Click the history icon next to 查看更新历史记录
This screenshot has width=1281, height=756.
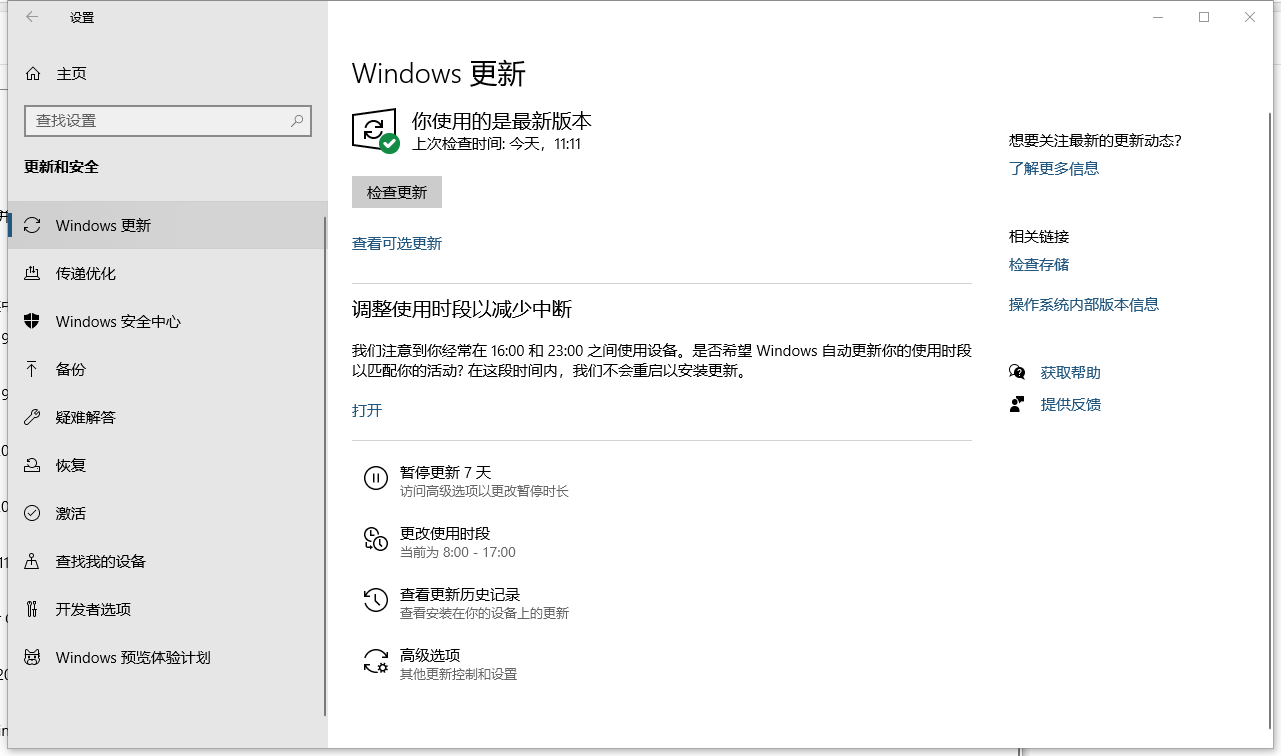[375, 600]
